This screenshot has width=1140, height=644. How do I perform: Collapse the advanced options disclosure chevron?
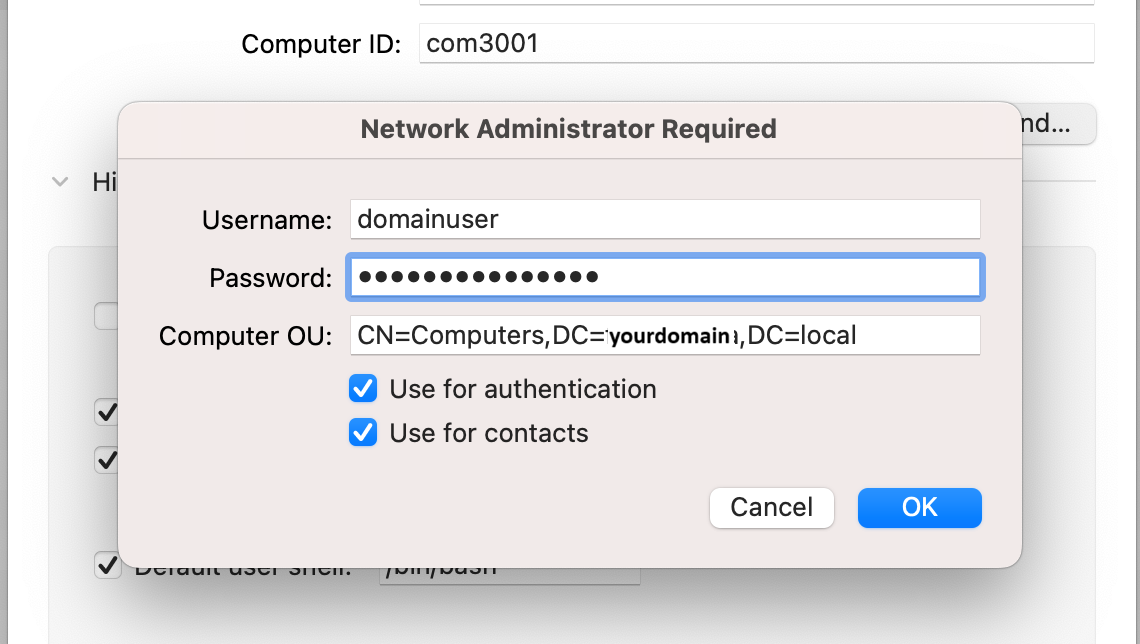tap(60, 182)
